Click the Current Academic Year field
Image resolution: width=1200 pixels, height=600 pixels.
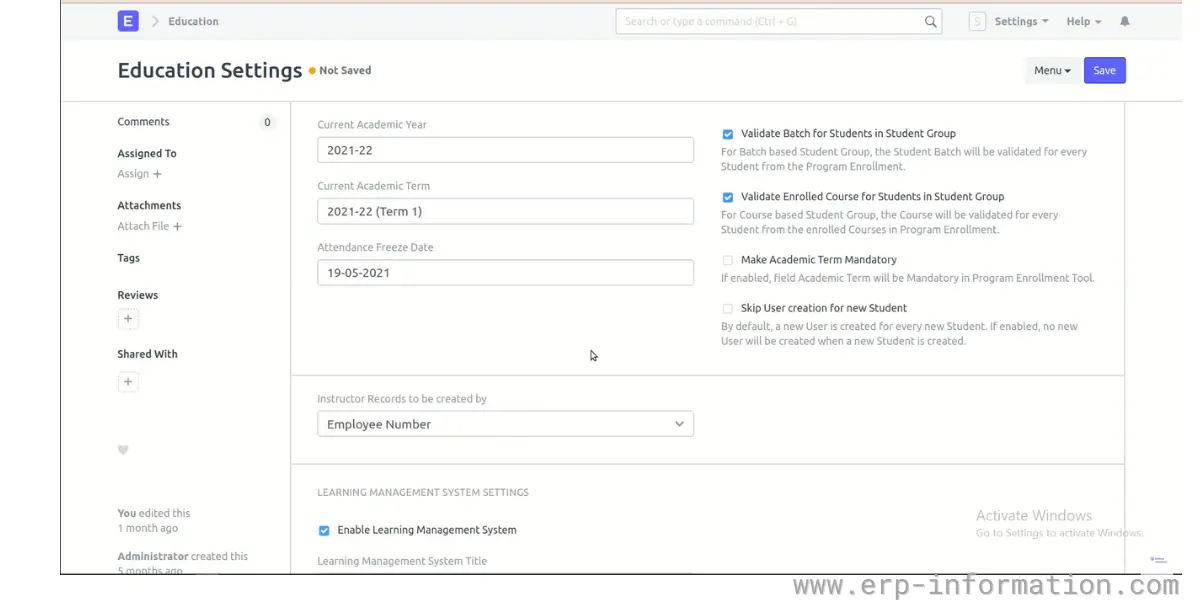click(505, 150)
